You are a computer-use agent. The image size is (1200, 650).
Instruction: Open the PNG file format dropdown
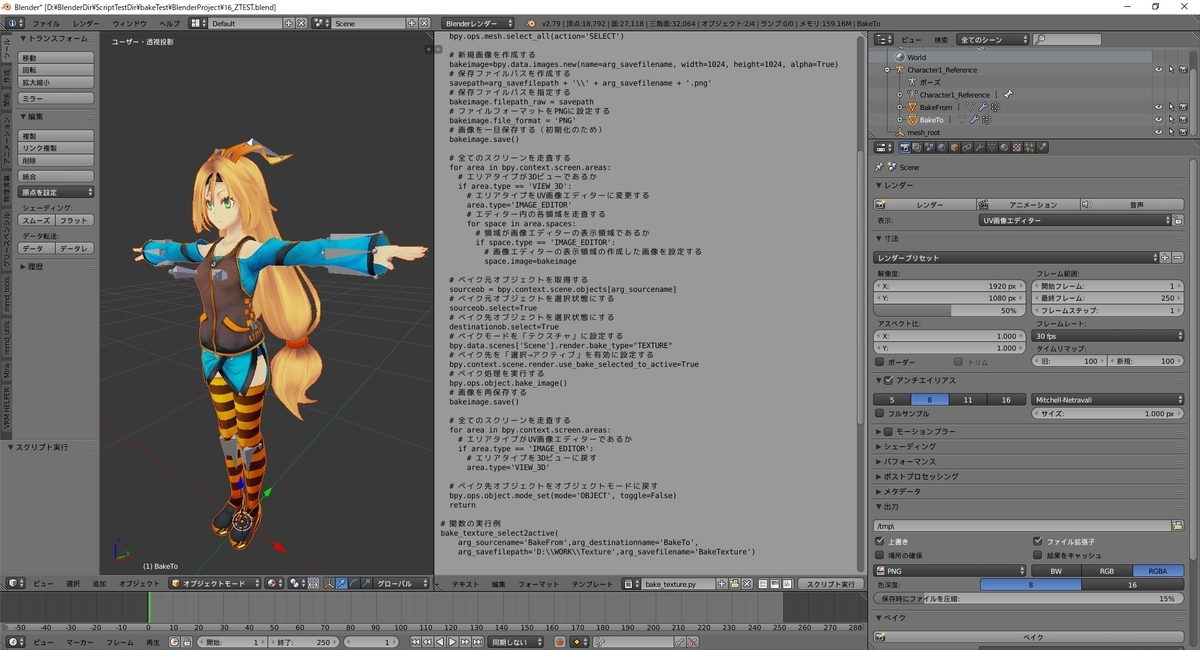pyautogui.click(x=950, y=571)
